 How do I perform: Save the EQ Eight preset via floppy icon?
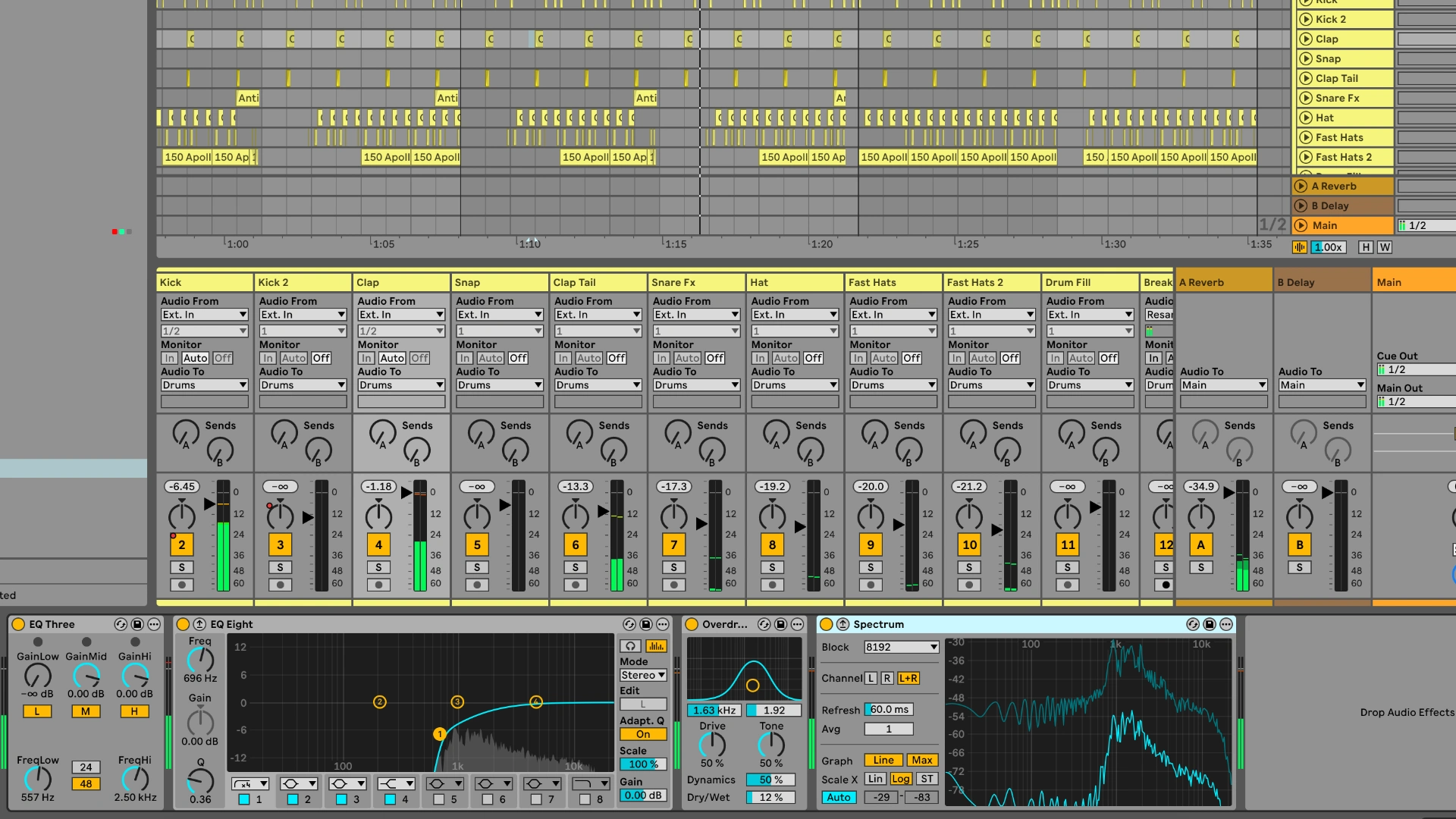645,624
